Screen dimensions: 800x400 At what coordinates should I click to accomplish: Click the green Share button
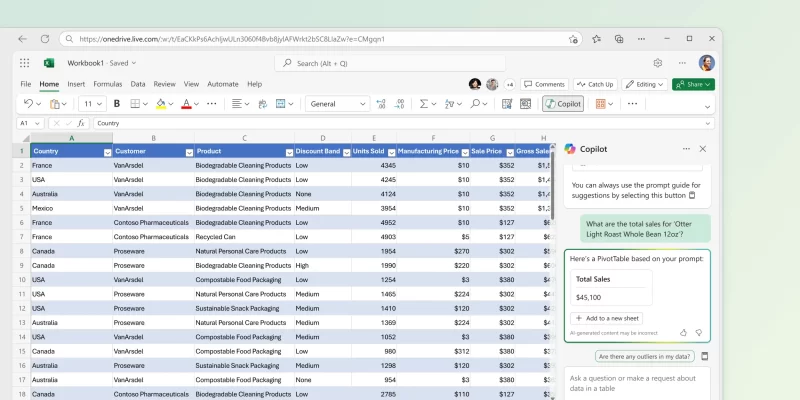pos(693,84)
